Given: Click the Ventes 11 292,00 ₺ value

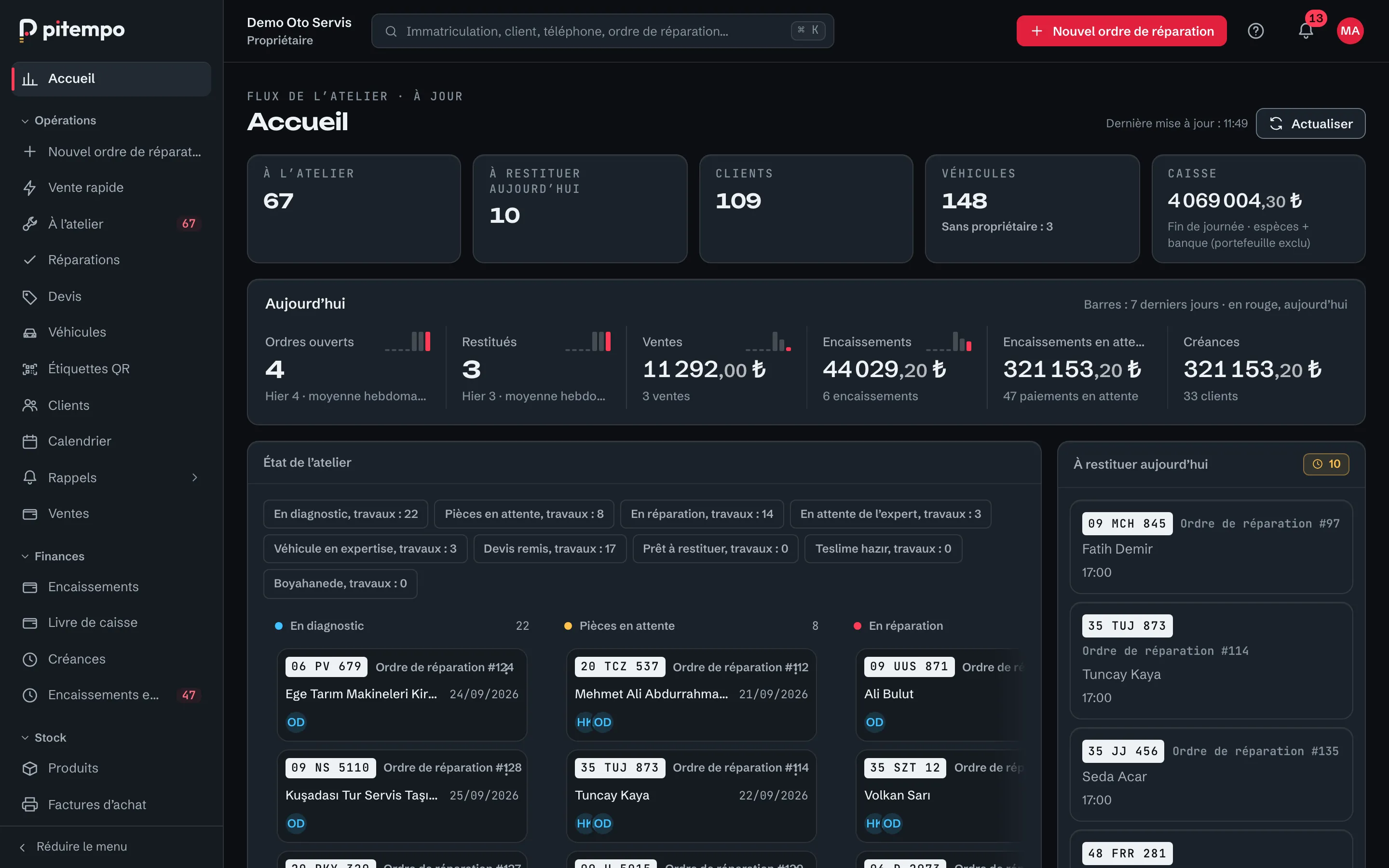Looking at the screenshot, I should [704, 370].
